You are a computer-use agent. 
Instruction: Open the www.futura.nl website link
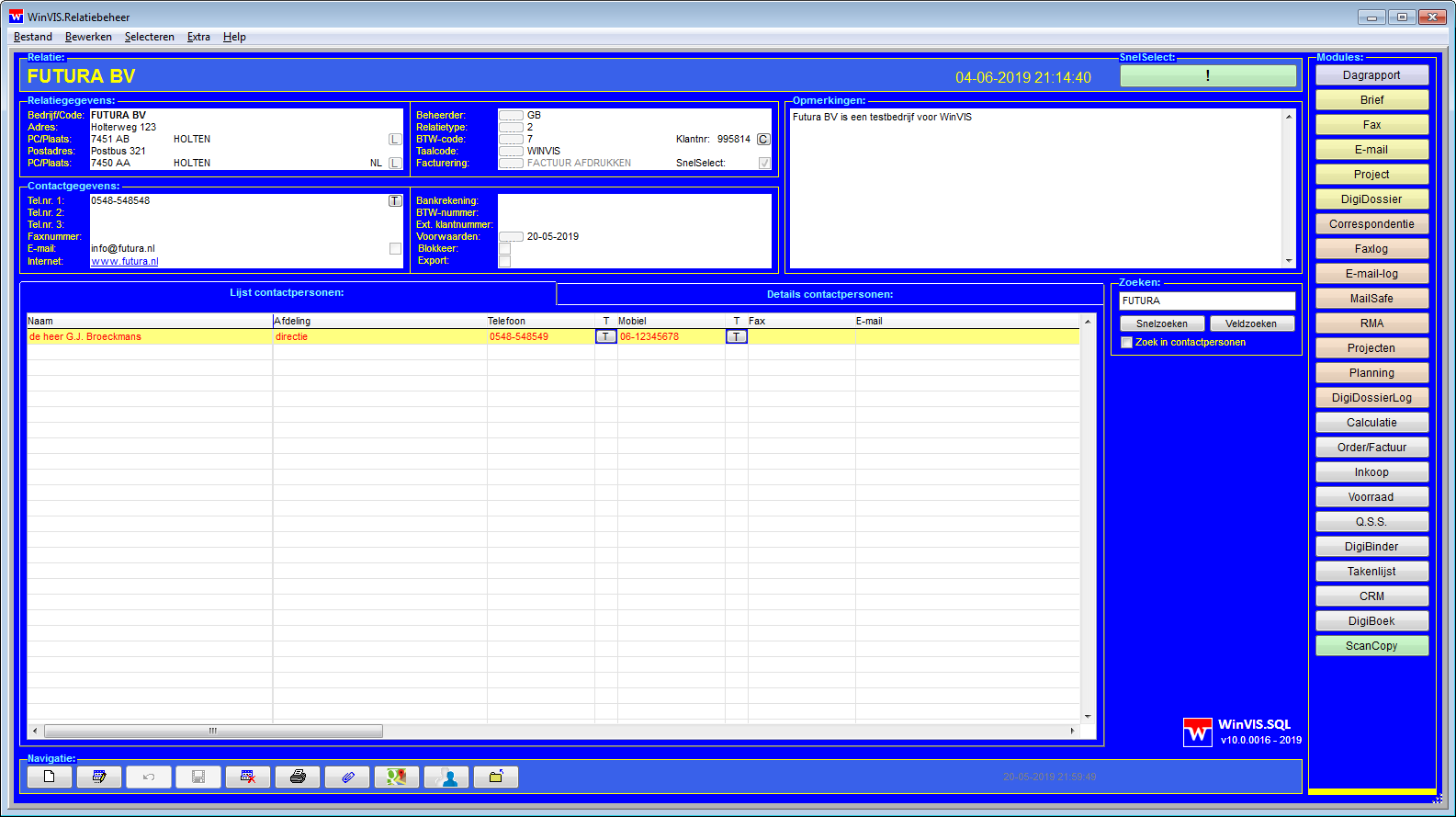tap(125, 261)
